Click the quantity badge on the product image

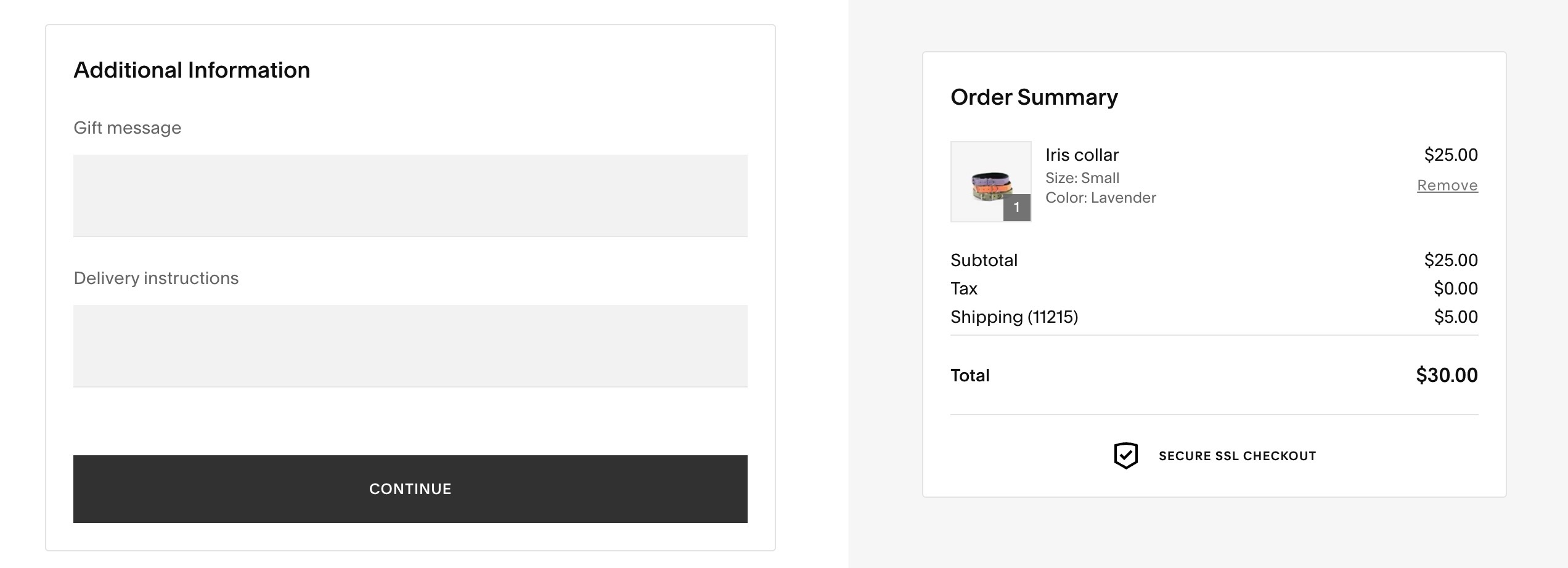click(1017, 208)
